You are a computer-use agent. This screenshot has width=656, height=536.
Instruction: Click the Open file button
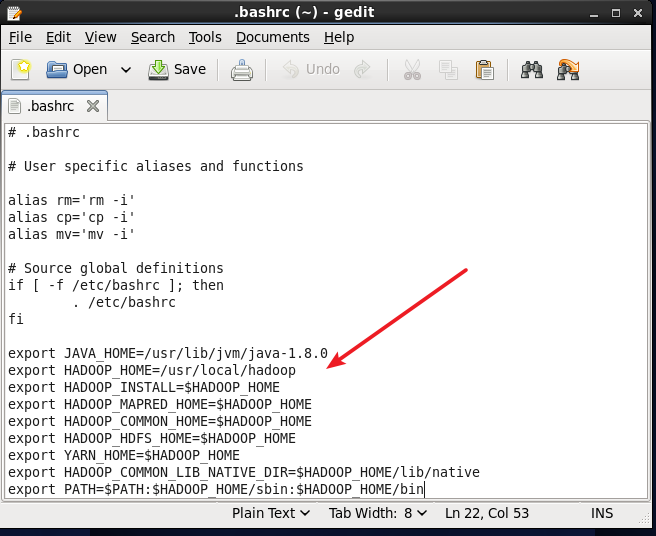(x=77, y=70)
